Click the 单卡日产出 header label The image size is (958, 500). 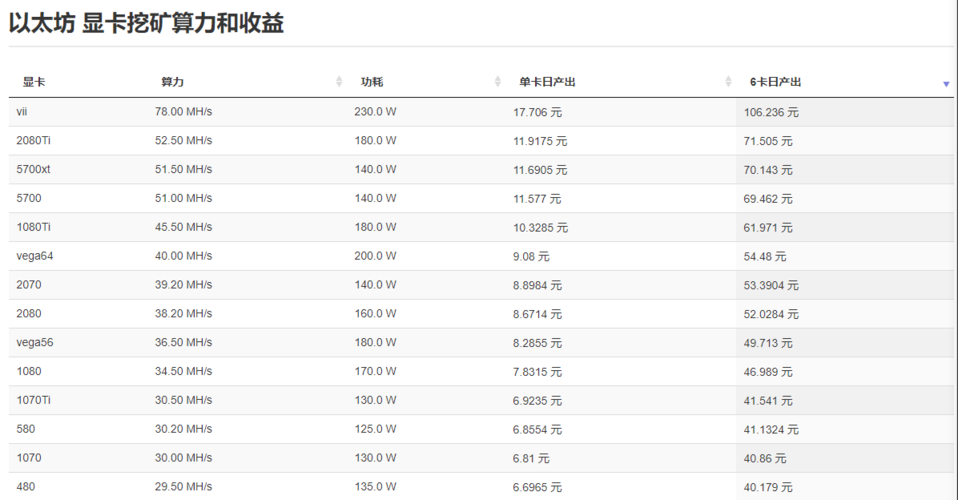pos(547,82)
